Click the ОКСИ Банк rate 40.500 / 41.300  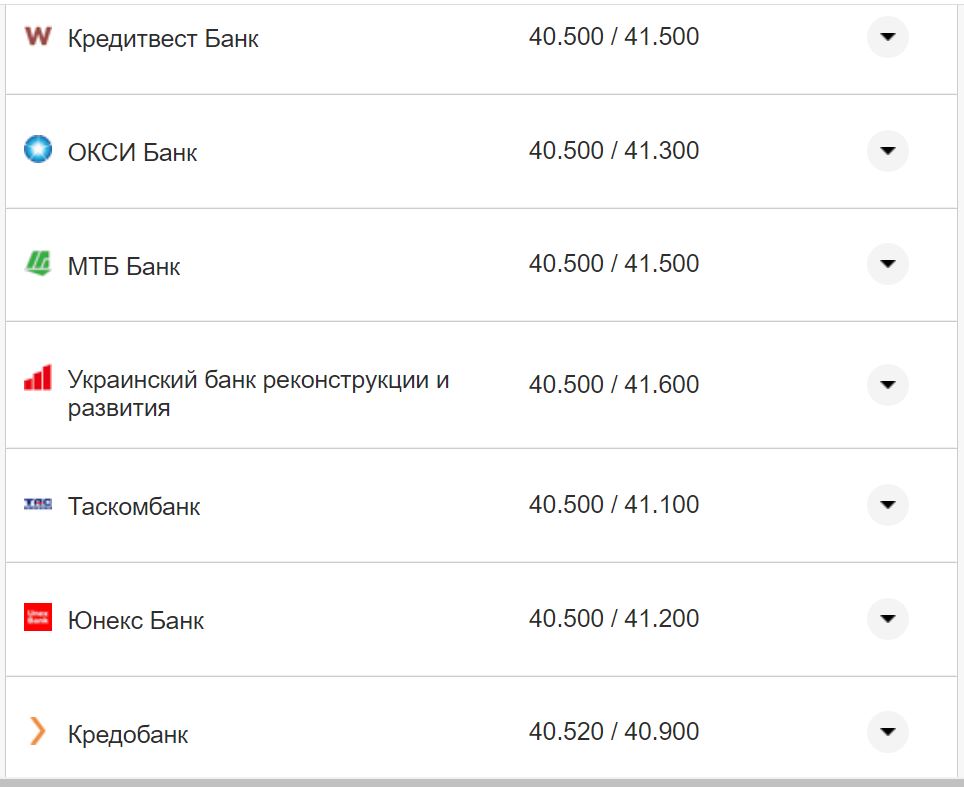pyautogui.click(x=614, y=151)
